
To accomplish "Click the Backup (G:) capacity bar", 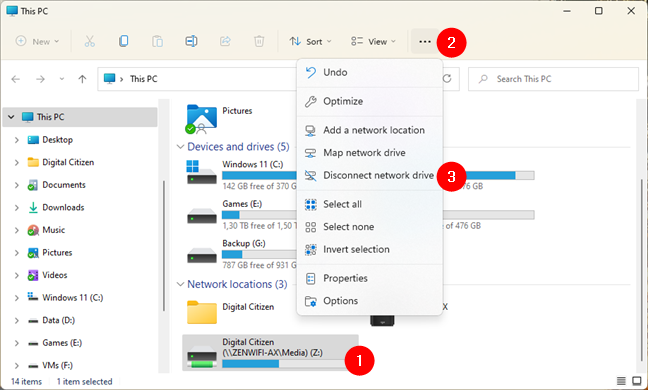I will point(259,254).
